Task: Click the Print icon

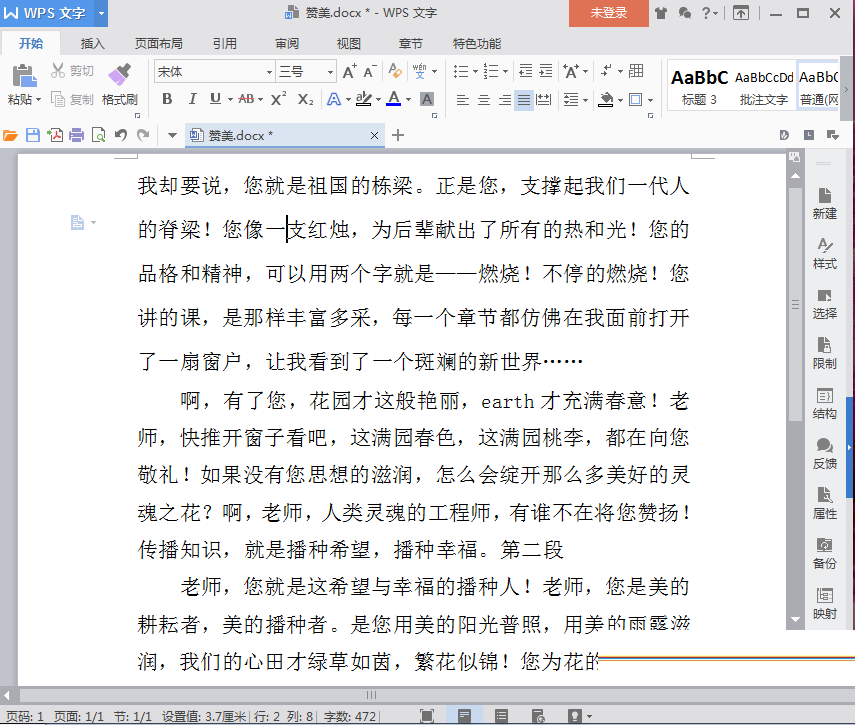Action: coord(76,135)
